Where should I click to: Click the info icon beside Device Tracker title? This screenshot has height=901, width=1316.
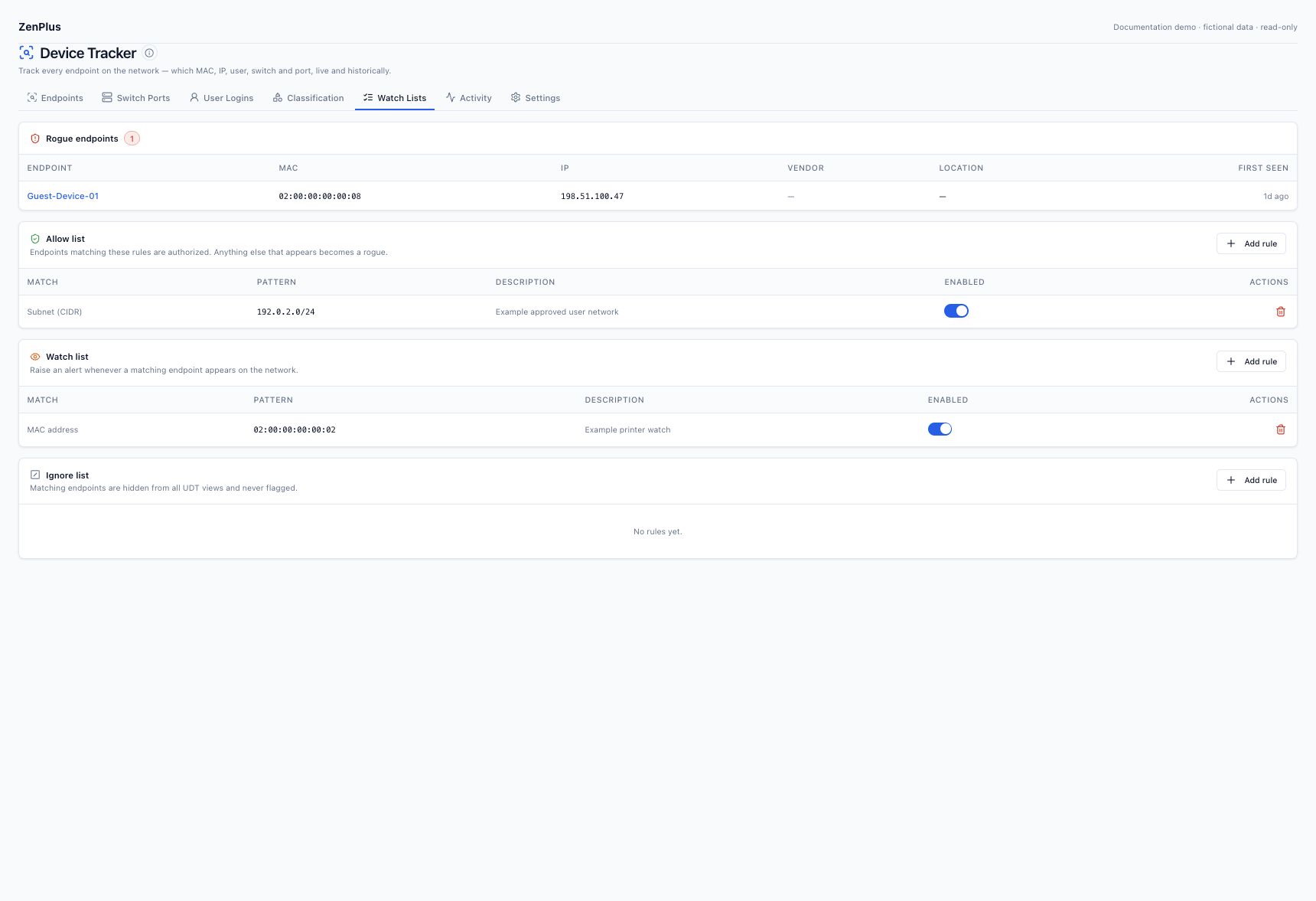(x=149, y=53)
